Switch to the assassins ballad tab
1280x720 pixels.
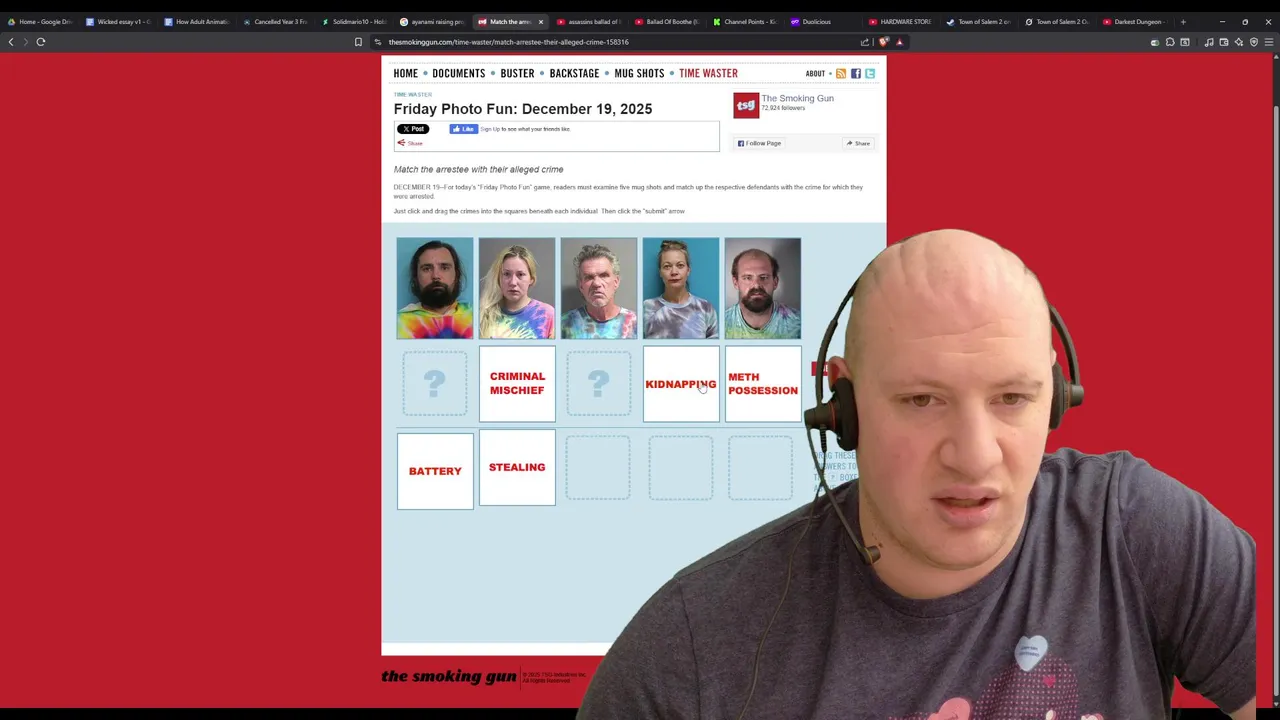[589, 21]
